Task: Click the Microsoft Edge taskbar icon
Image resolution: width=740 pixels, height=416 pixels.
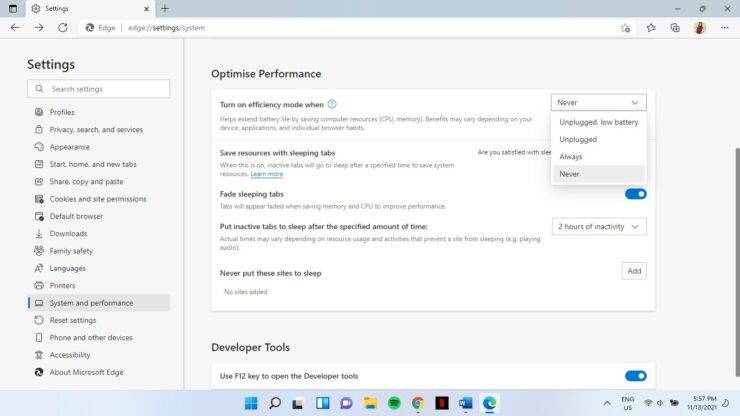Action: click(489, 403)
